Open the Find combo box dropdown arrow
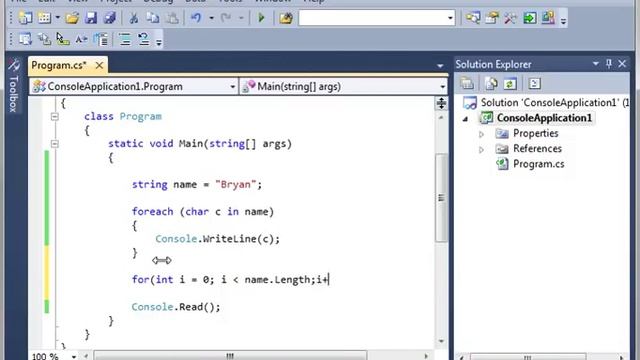This screenshot has height=360, width=640. pyautogui.click(x=450, y=18)
